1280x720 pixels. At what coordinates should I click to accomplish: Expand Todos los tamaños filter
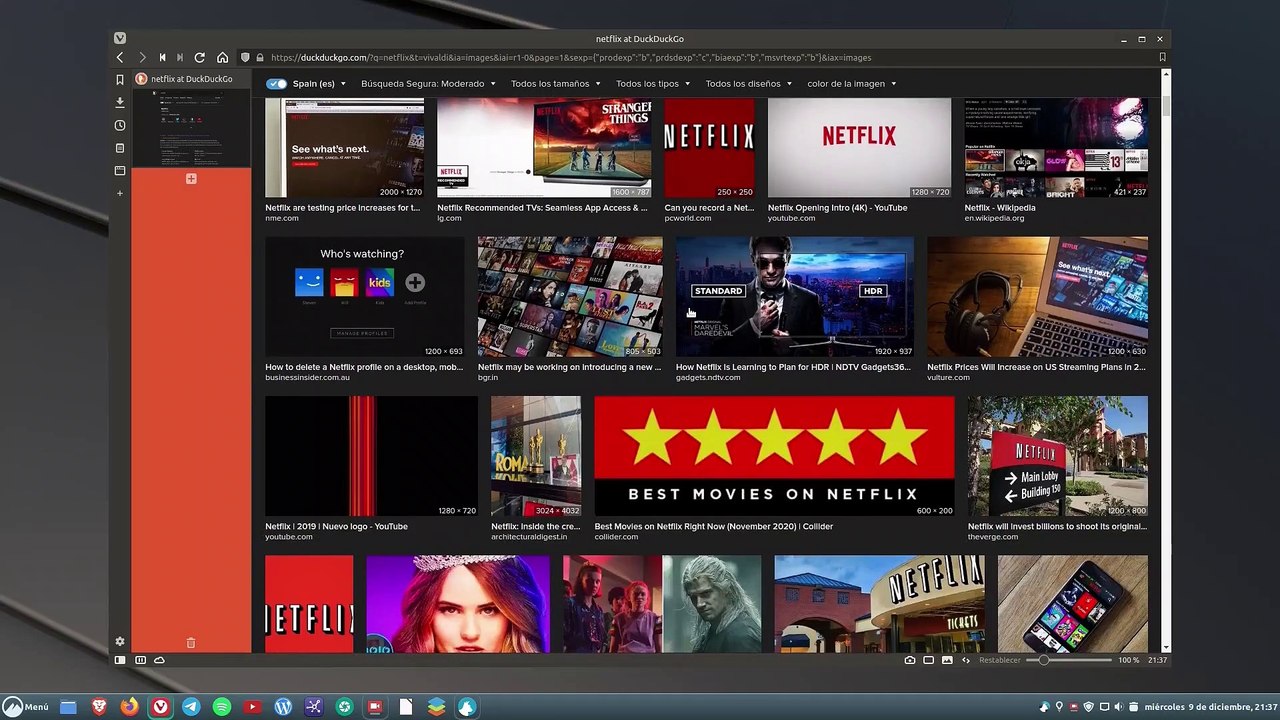[556, 84]
